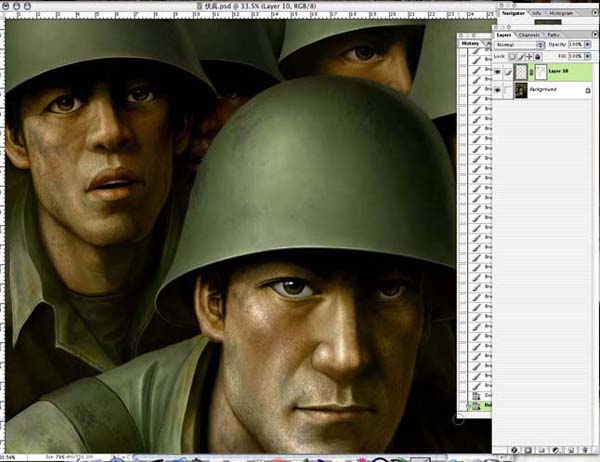The width and height of the screenshot is (600, 462).
Task: Create a new layer group in Layers panel
Action: [x=541, y=451]
